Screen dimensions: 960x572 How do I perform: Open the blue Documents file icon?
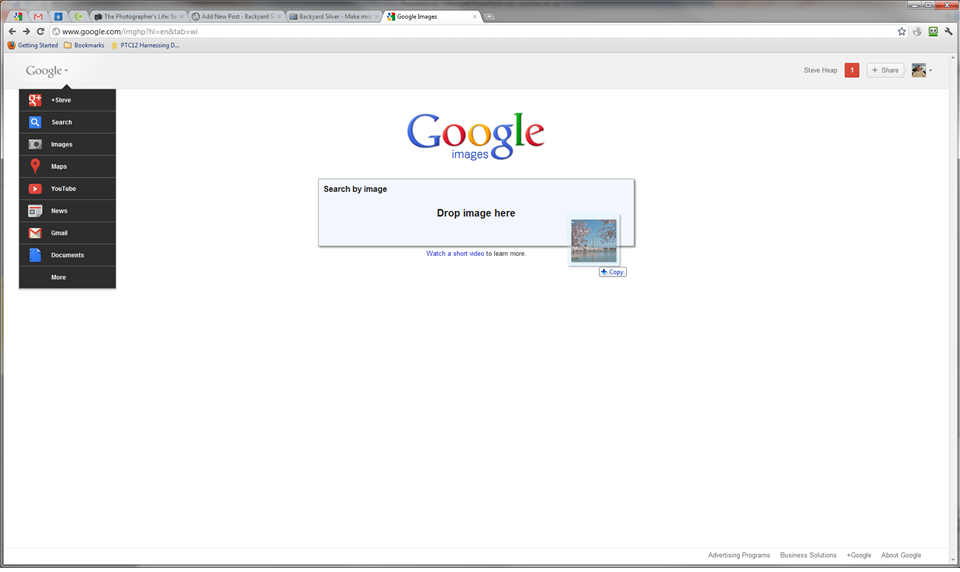[x=35, y=255]
